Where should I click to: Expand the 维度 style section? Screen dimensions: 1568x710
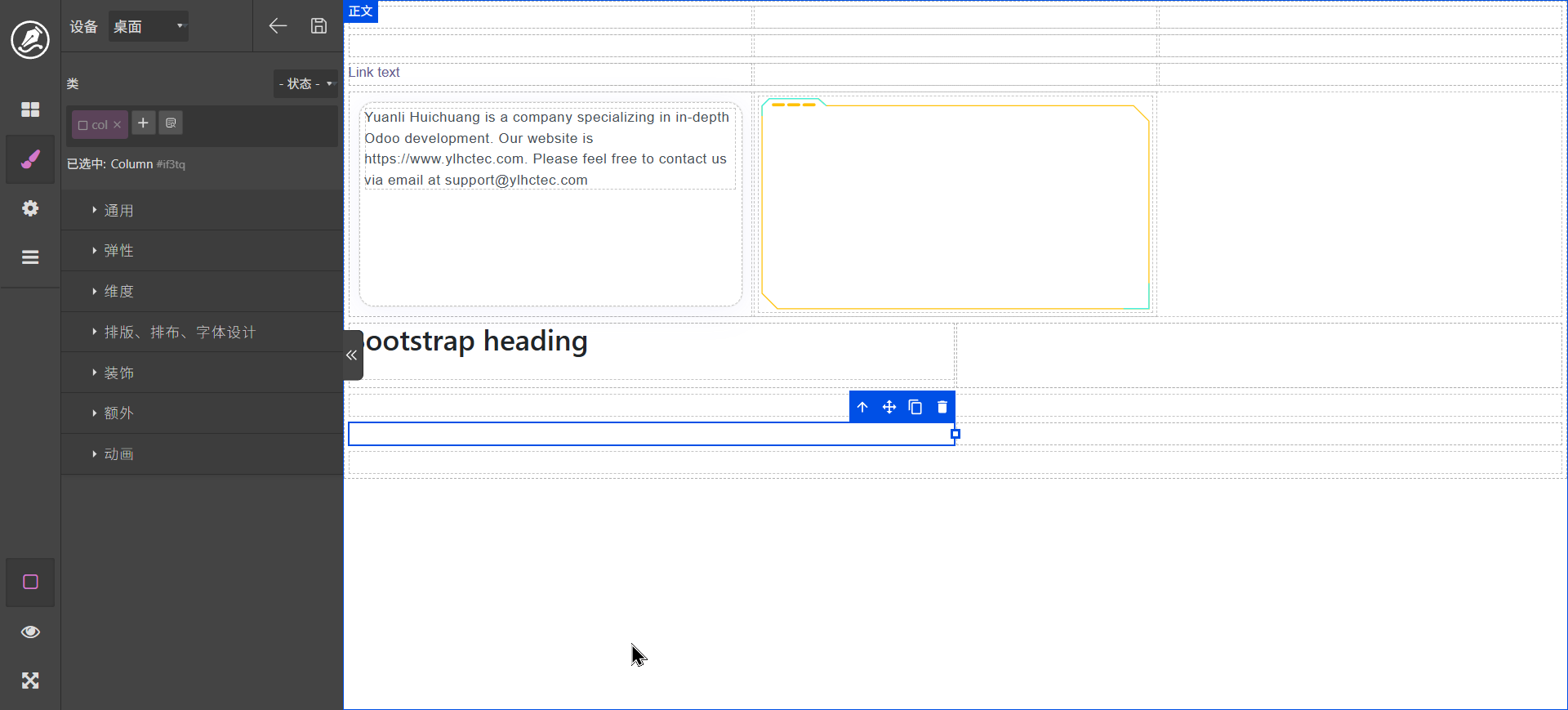click(x=119, y=292)
